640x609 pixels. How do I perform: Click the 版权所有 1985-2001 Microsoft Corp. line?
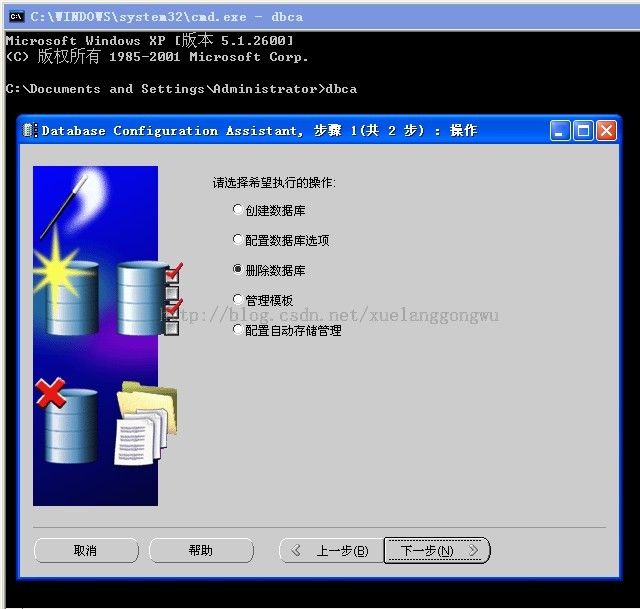point(157,56)
